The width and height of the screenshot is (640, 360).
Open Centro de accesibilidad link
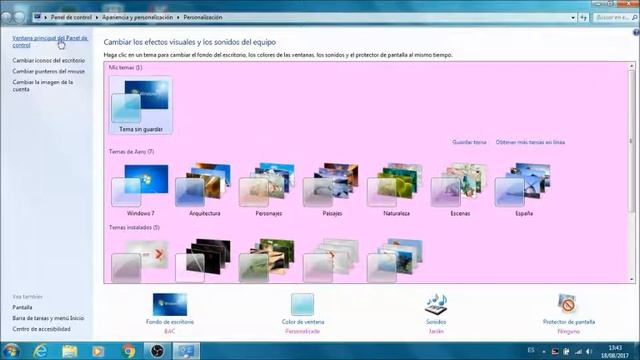[41, 329]
